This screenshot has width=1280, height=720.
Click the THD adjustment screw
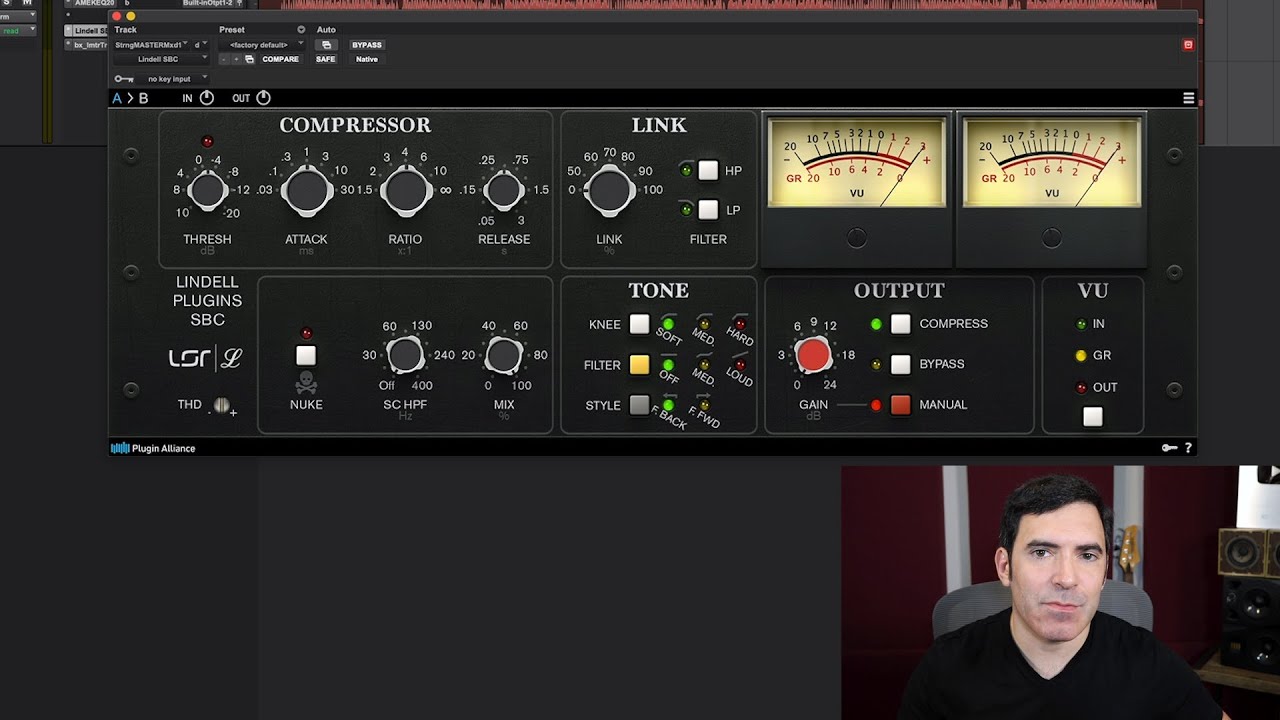coord(222,405)
